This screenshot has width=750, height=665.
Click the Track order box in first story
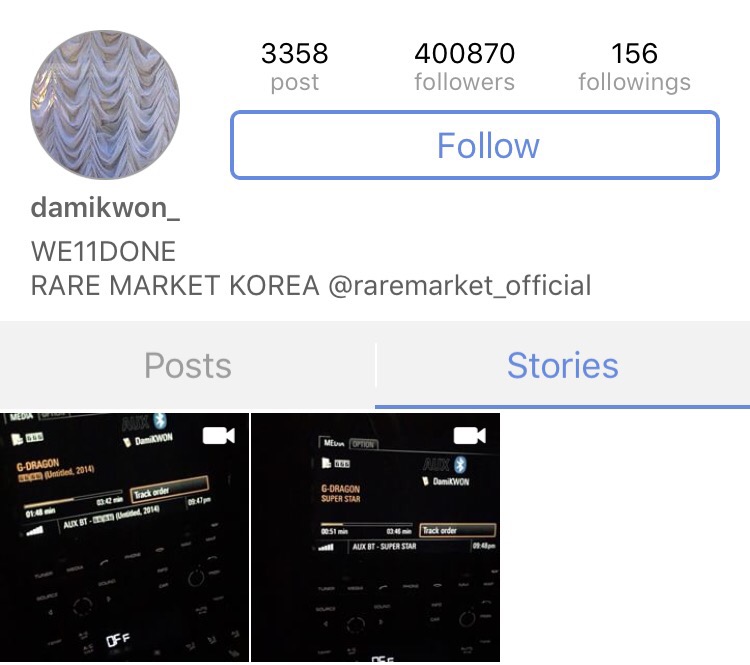169,489
